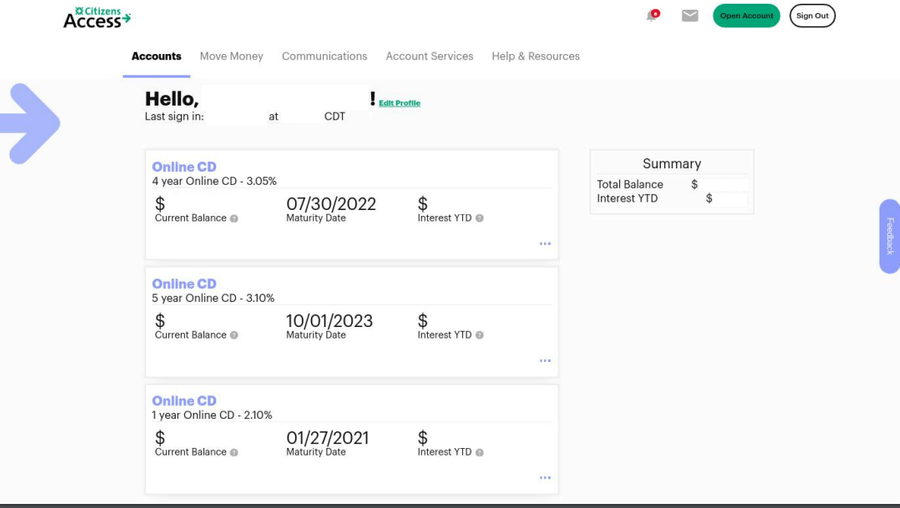Switch to the Communications tab
Viewport: 900px width, 508px height.
pyautogui.click(x=324, y=56)
